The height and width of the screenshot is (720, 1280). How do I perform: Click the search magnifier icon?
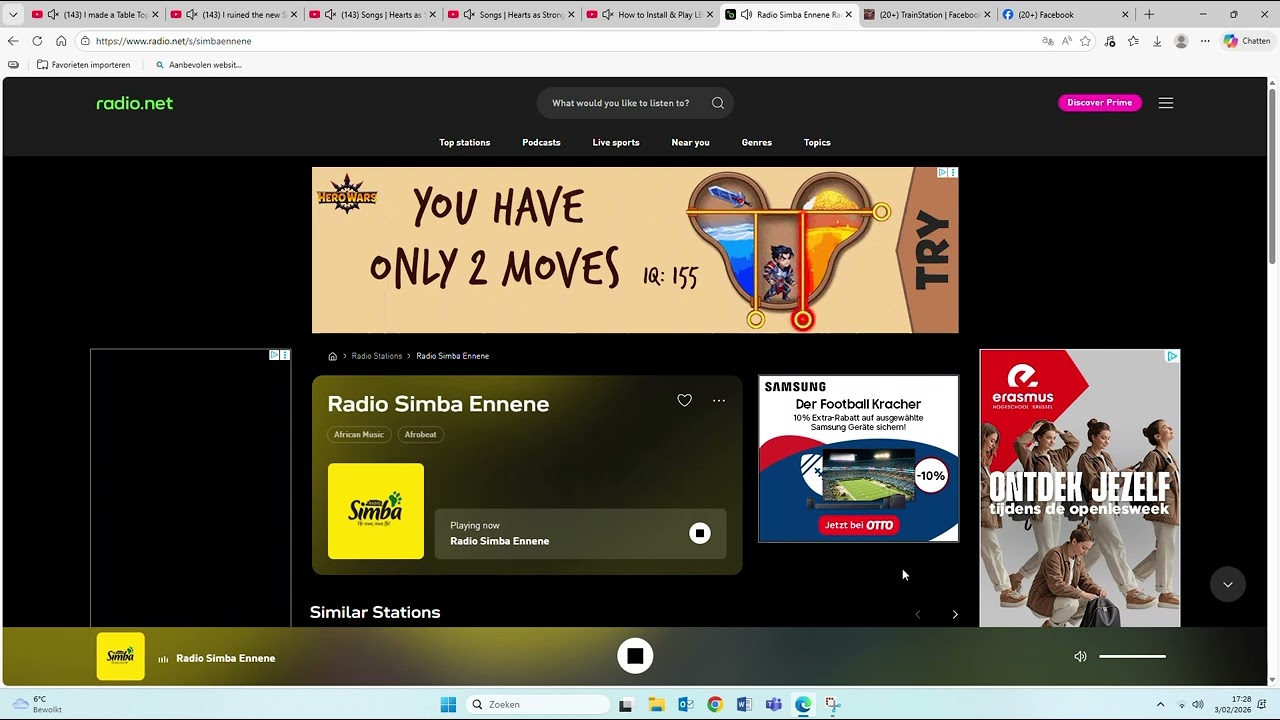click(718, 103)
